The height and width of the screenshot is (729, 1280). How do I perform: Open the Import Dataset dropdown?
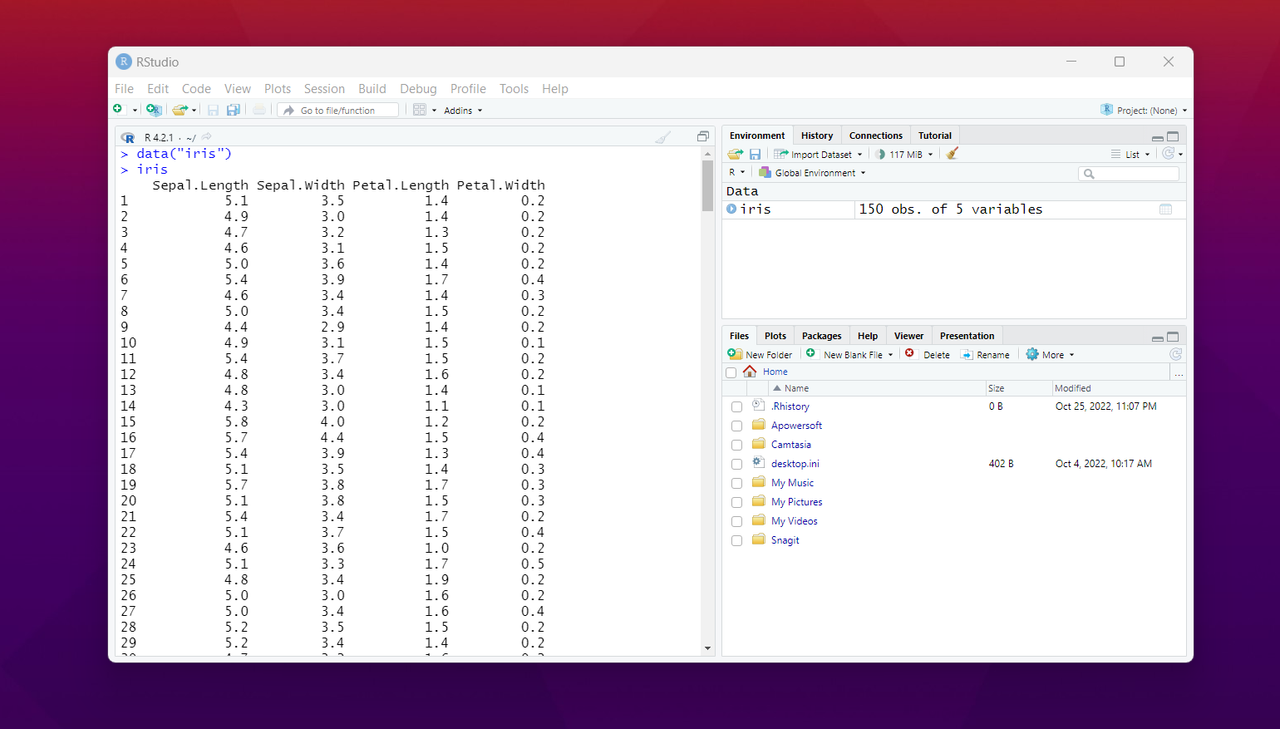(818, 154)
